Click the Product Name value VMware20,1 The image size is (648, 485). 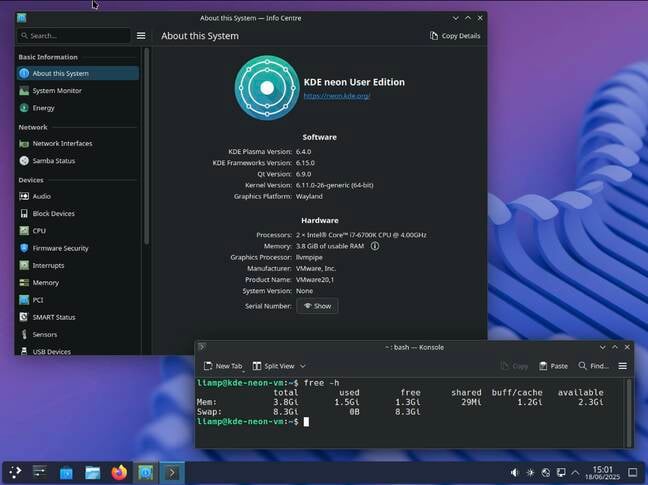point(315,280)
